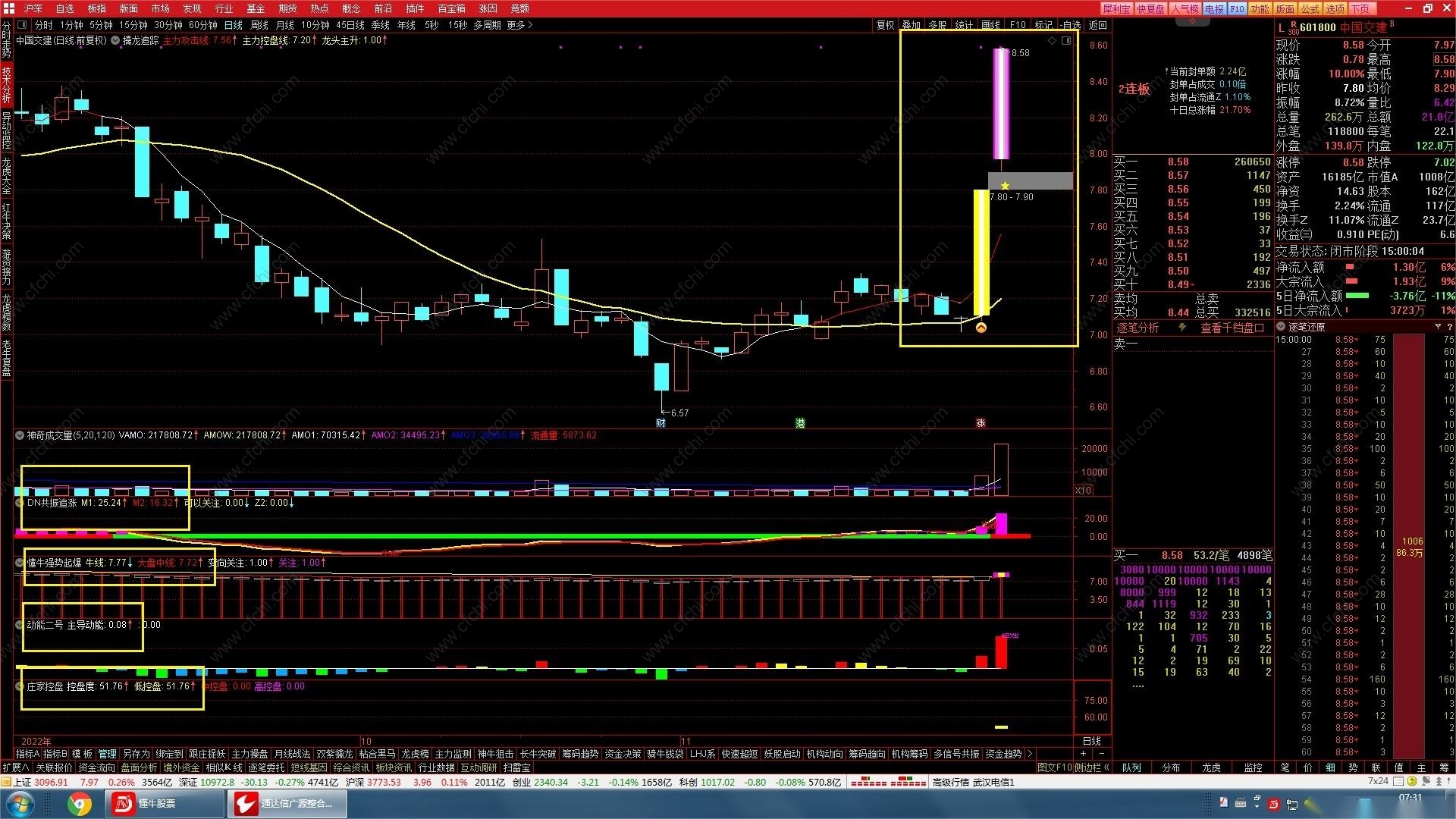Click the gray price range bar 7.80-7.90
1456x819 pixels.
1040,180
